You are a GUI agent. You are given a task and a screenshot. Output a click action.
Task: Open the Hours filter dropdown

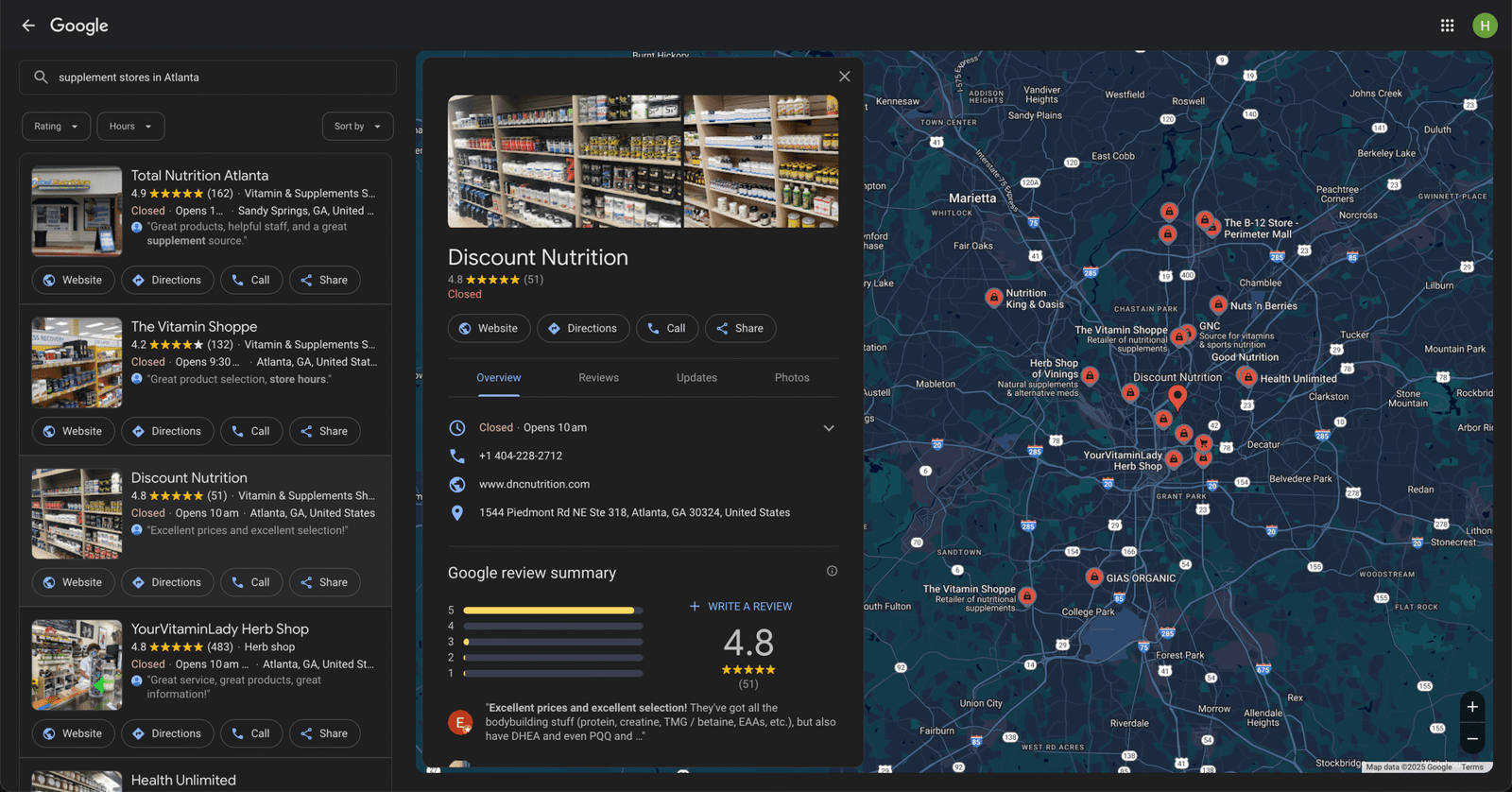130,127
